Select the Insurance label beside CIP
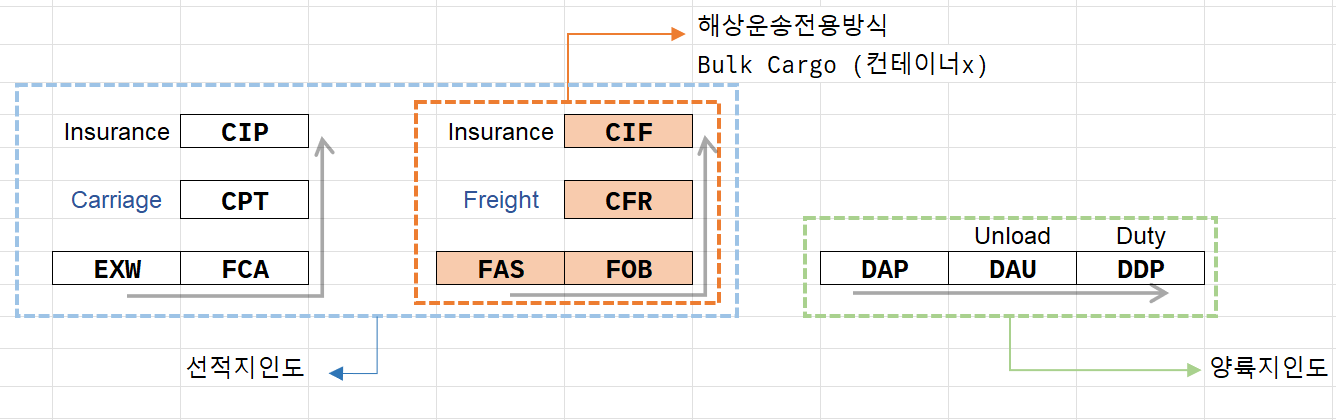The width and height of the screenshot is (1336, 420). 116,132
